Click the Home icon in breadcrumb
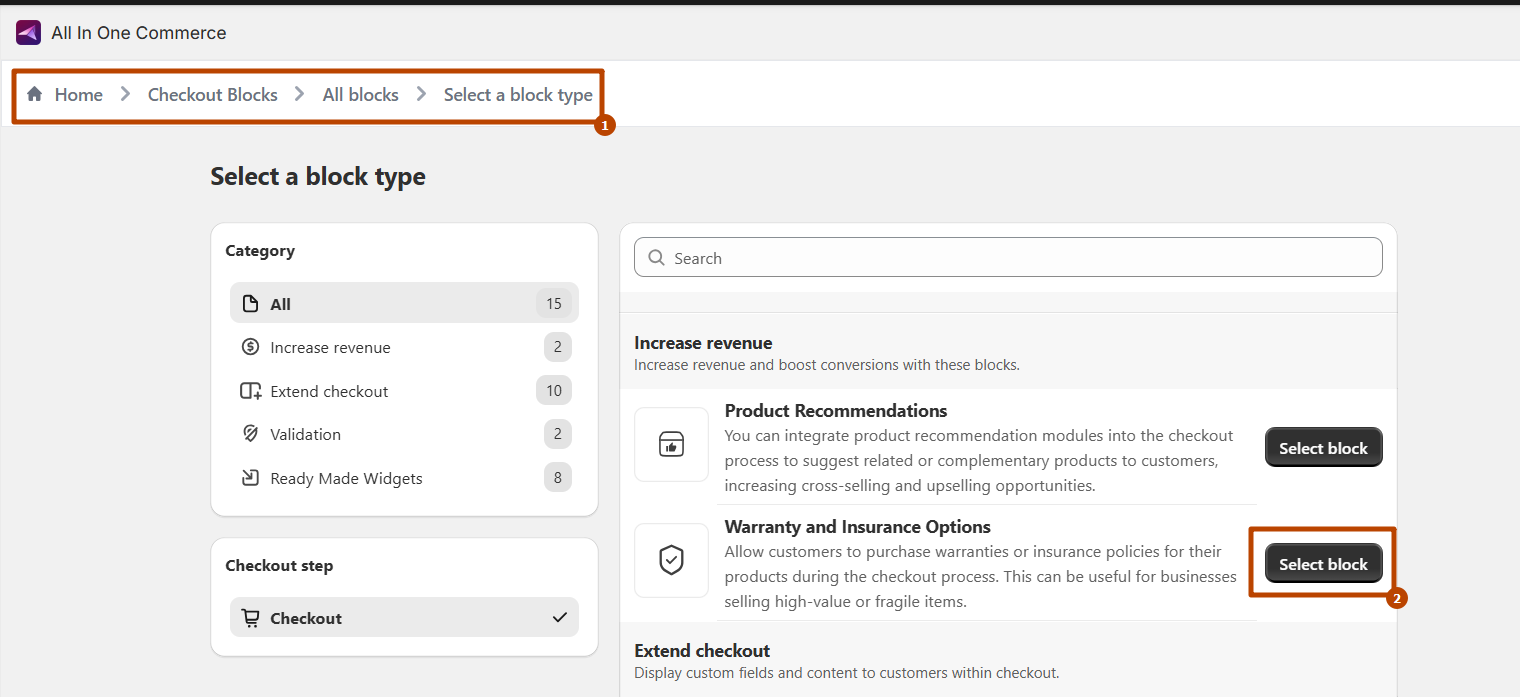The image size is (1520, 697). [35, 94]
